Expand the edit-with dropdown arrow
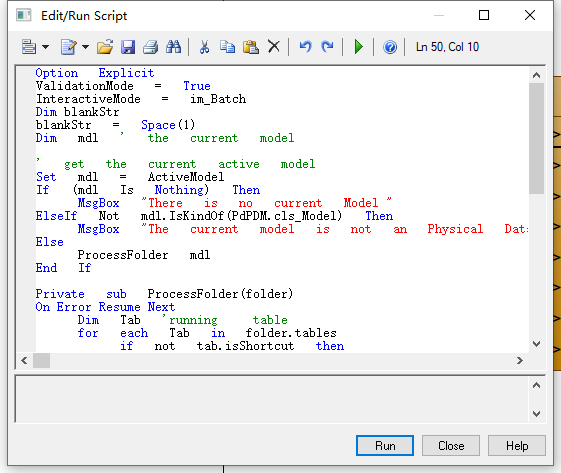561x473 pixels. coord(86,47)
